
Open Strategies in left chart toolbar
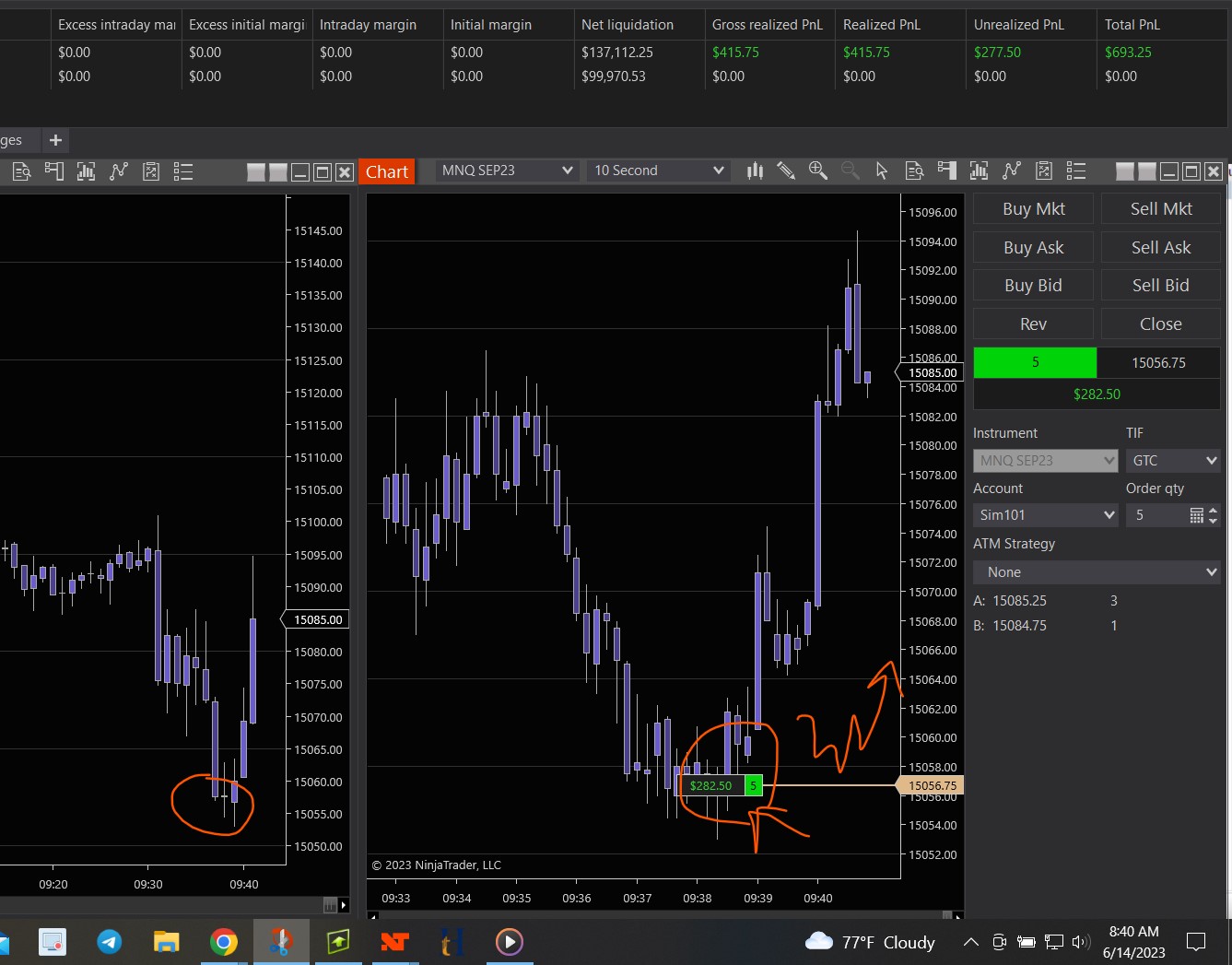tap(151, 171)
